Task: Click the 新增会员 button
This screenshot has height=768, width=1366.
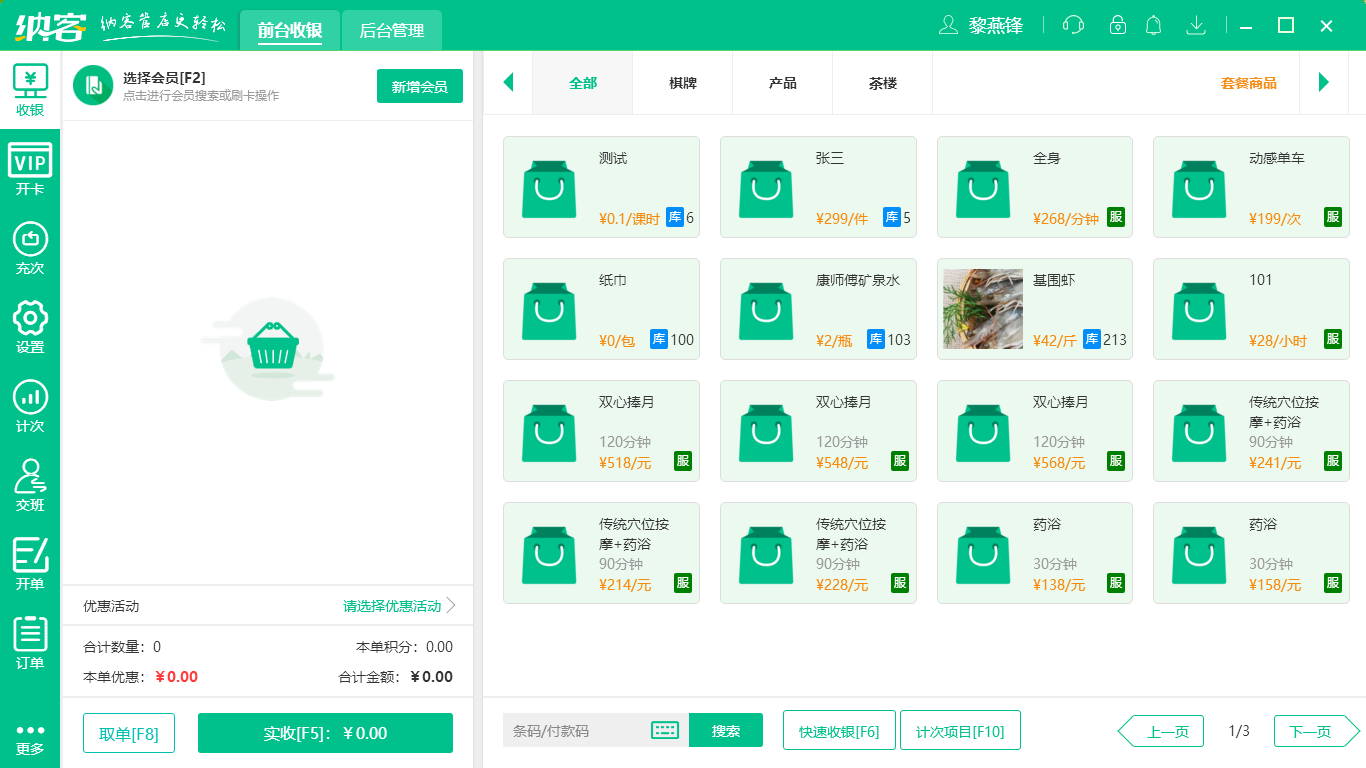Action: [x=419, y=86]
